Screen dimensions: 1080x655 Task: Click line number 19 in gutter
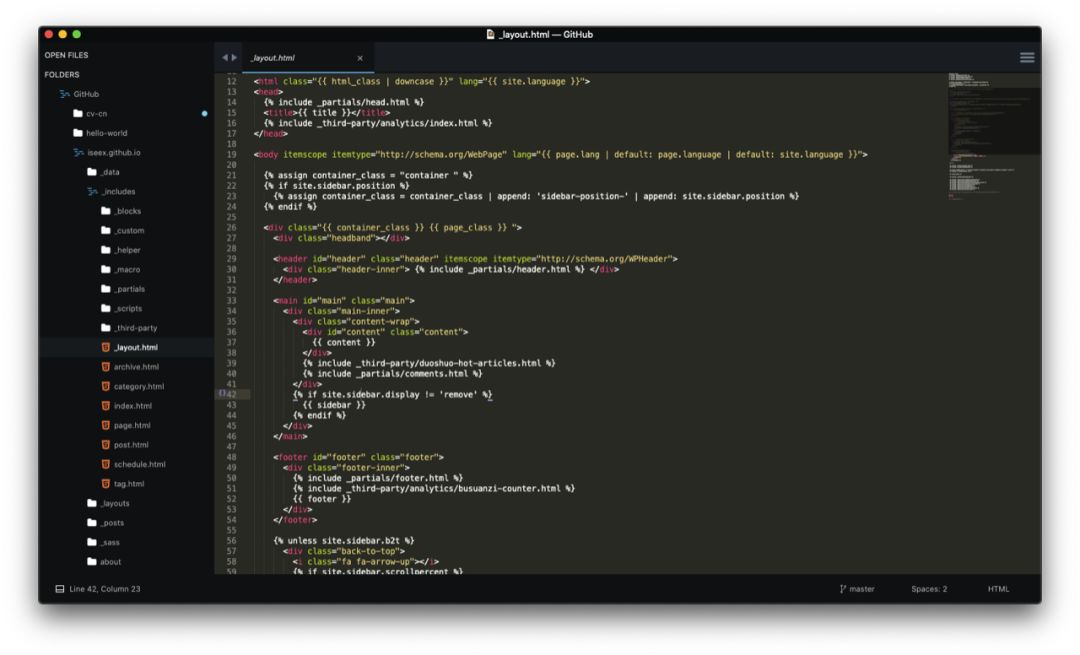[231, 154]
